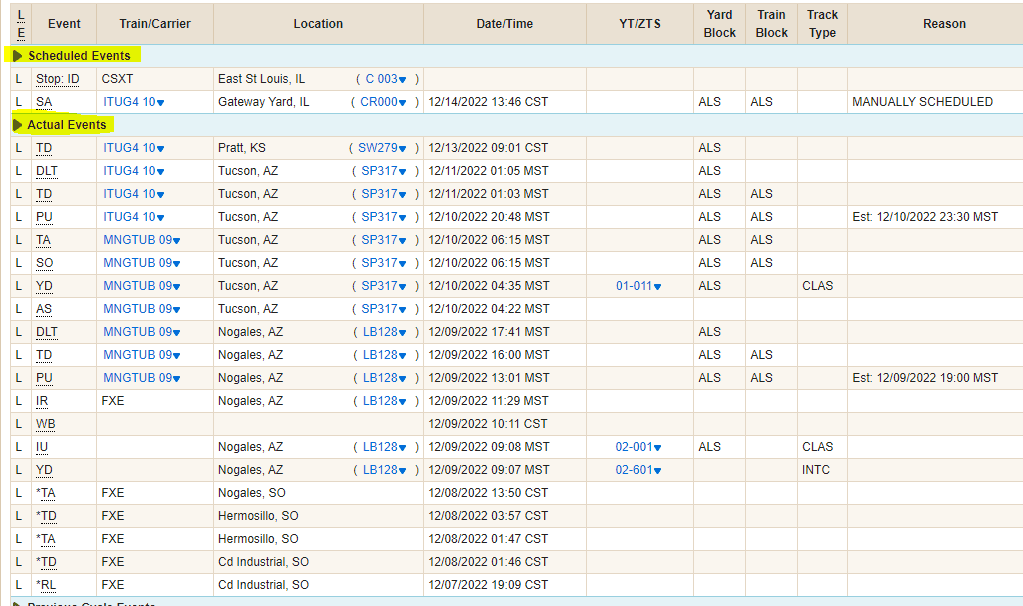Click the Track Type column header
The height and width of the screenshot is (606, 1023).
[x=822, y=23]
